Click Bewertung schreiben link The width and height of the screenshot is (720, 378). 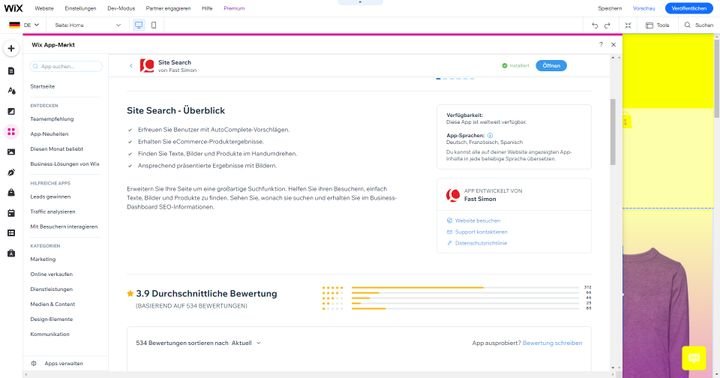[x=552, y=343]
